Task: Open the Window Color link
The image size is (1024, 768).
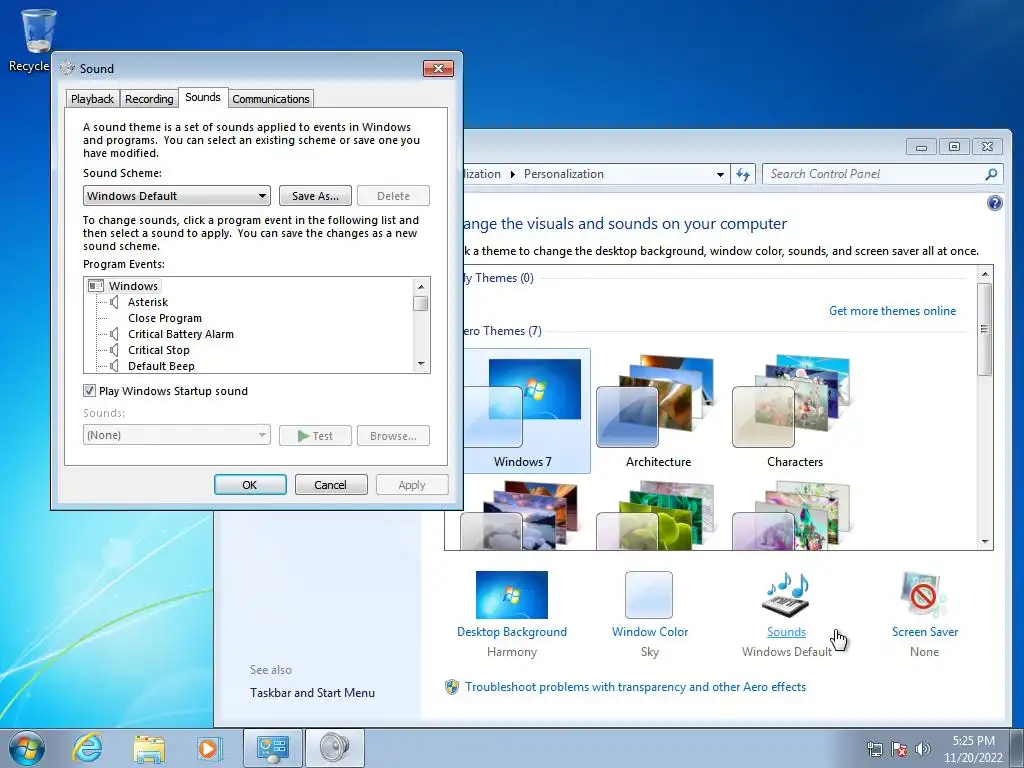Action: (650, 632)
